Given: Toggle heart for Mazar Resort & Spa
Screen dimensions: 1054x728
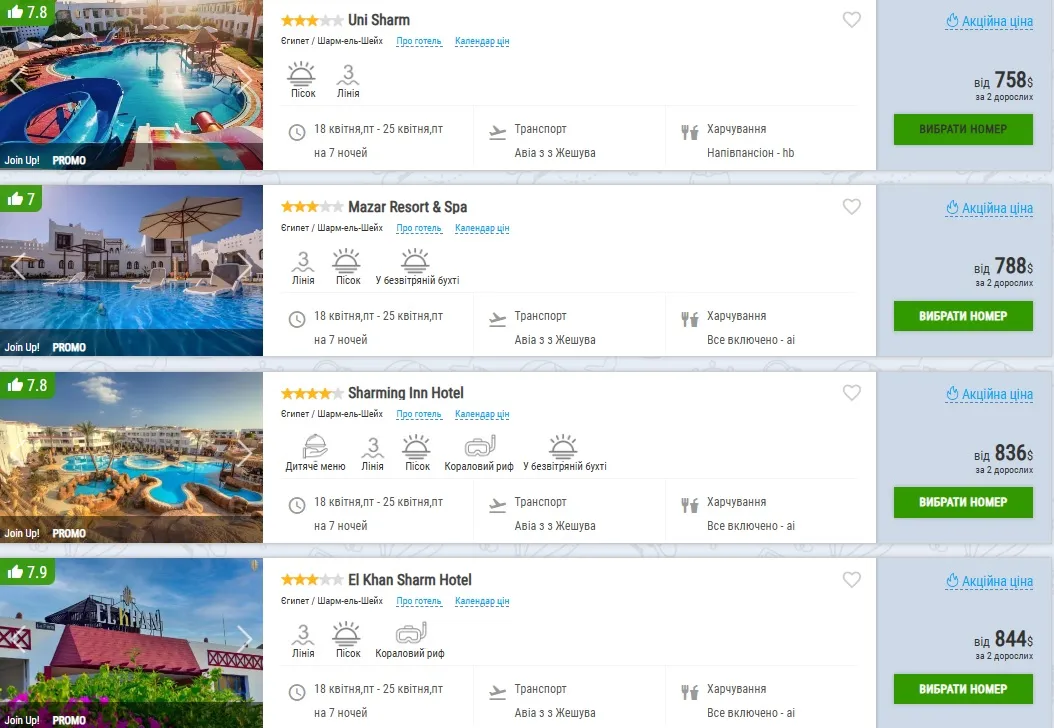Looking at the screenshot, I should (x=851, y=207).
